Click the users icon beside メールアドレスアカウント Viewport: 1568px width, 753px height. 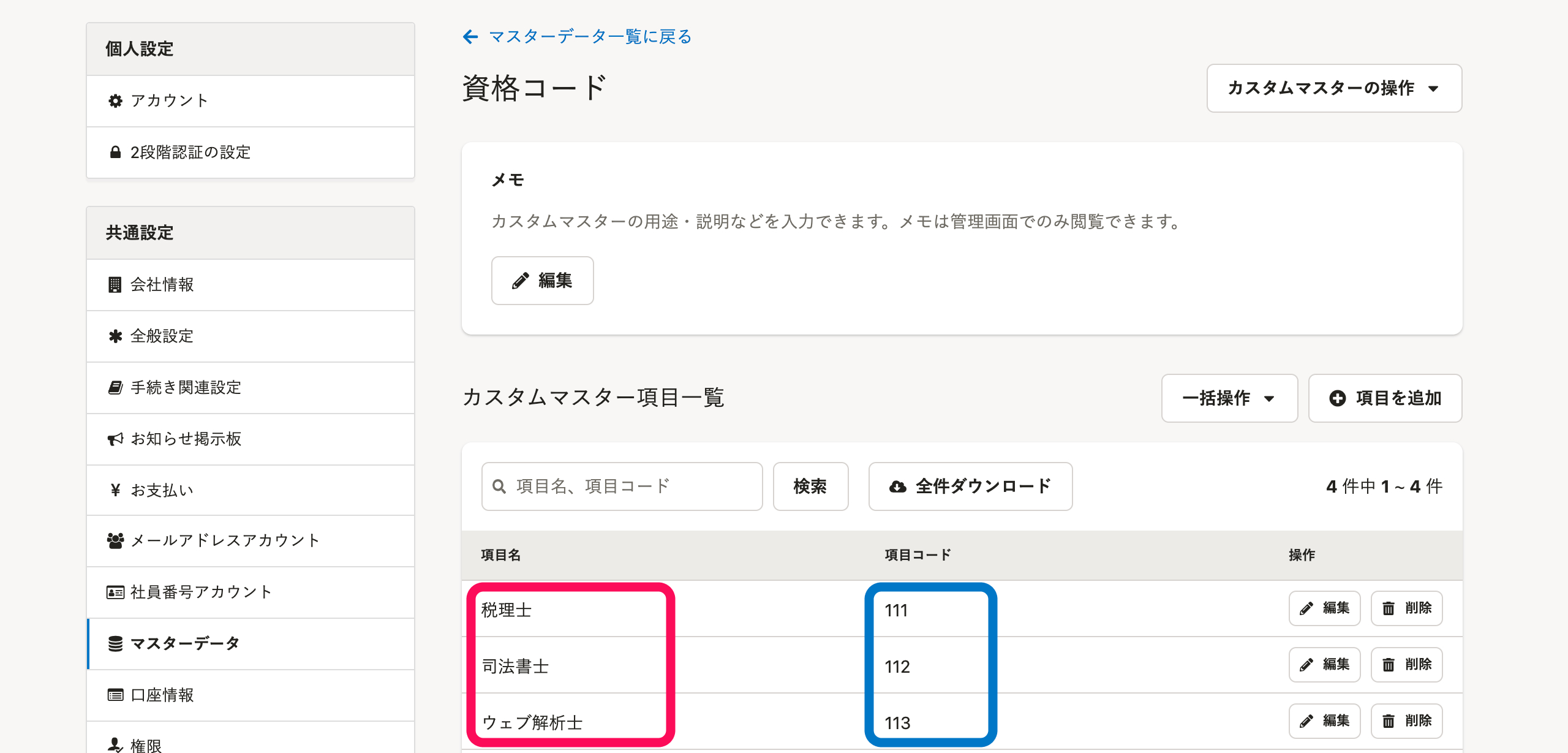click(x=115, y=540)
